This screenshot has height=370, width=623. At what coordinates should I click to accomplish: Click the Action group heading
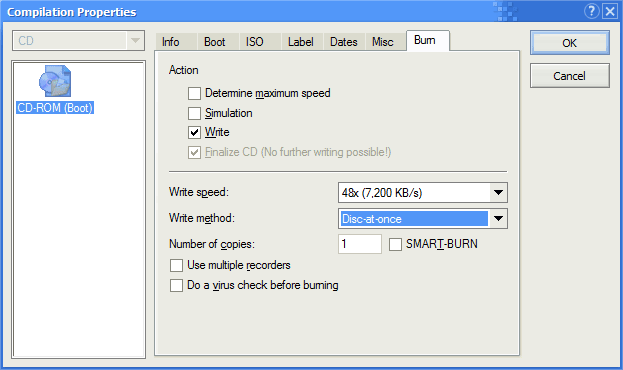[184, 70]
